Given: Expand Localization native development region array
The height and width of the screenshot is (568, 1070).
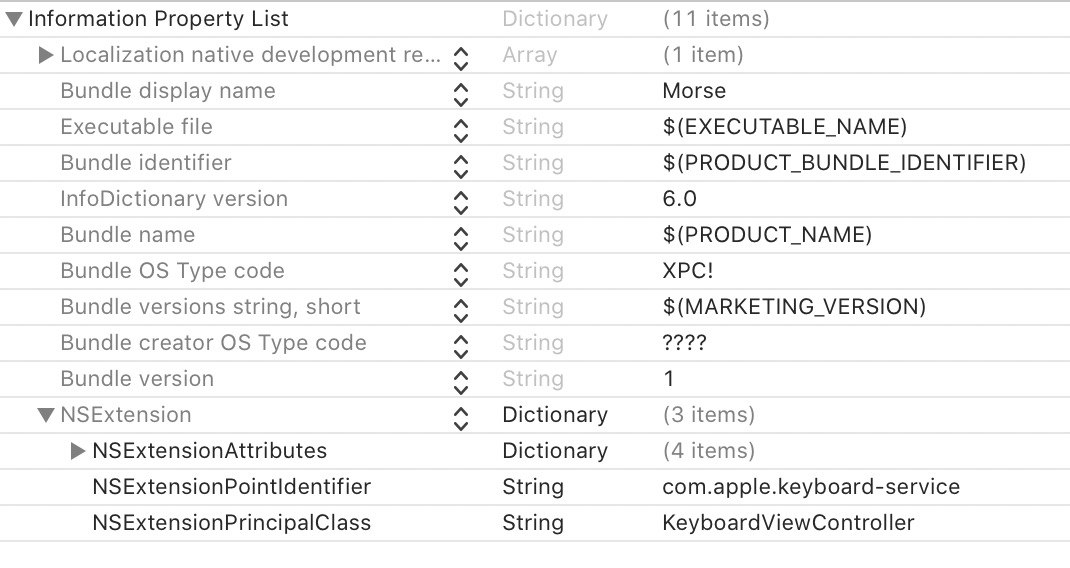Looking at the screenshot, I should 46,55.
